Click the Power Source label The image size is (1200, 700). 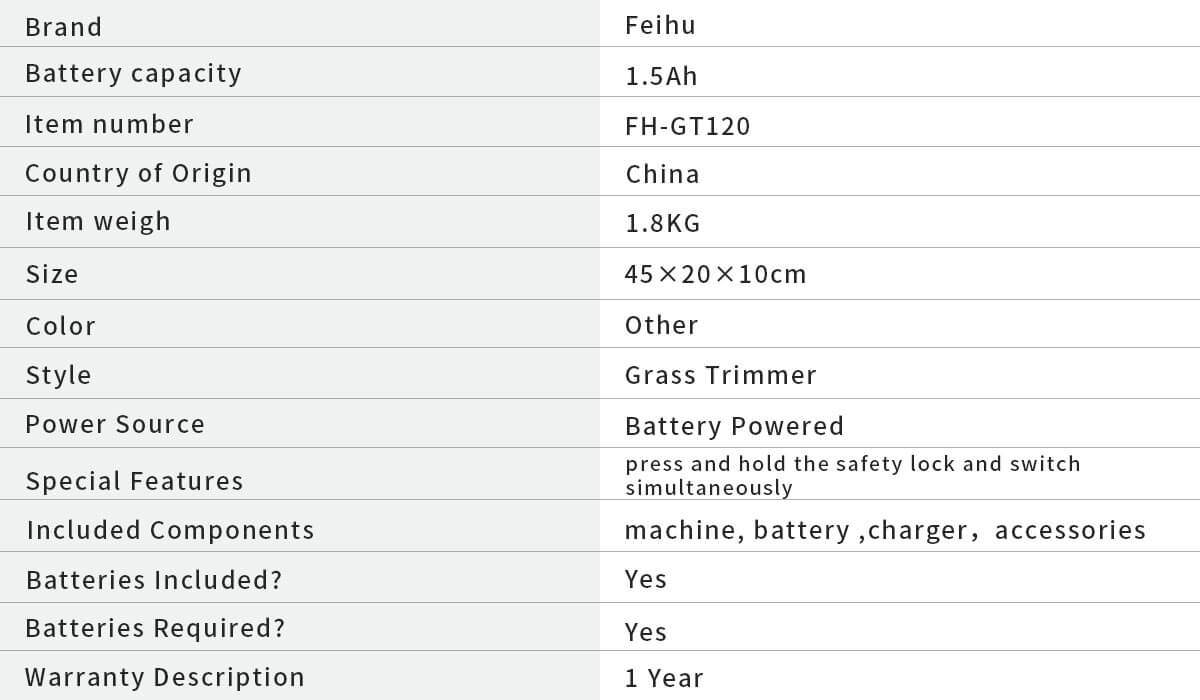(115, 424)
